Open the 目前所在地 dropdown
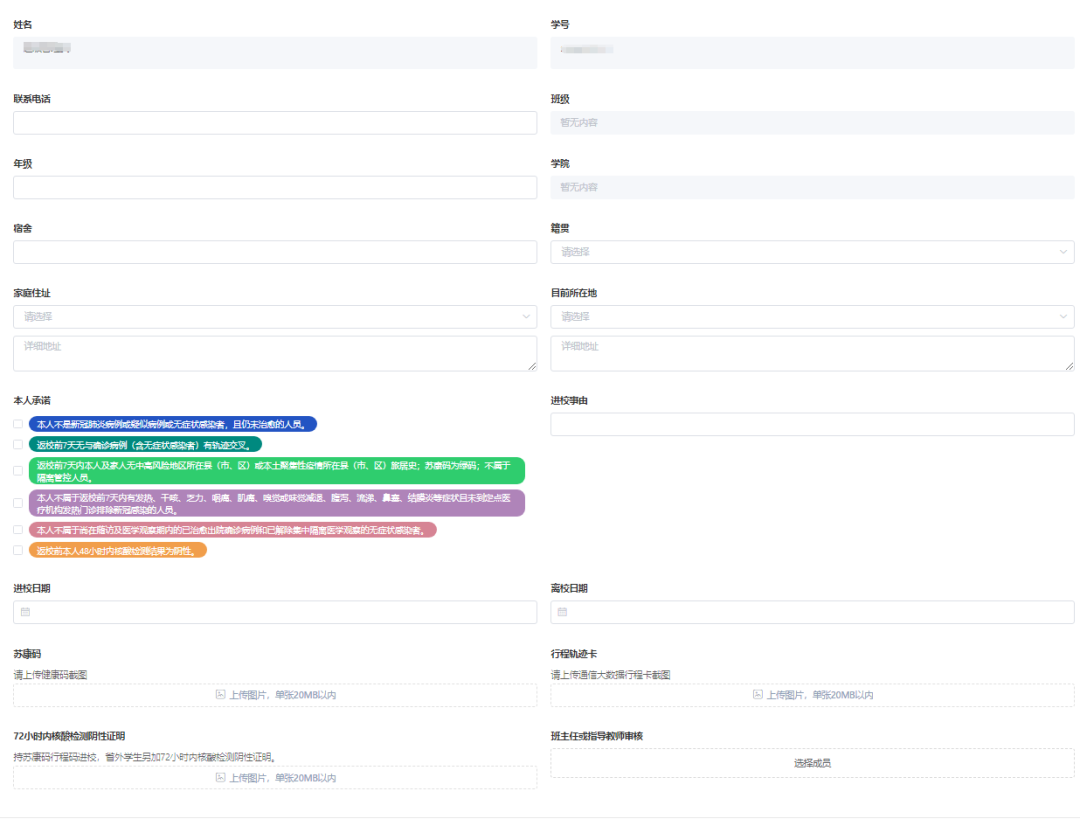This screenshot has width=1080, height=819. pos(812,317)
